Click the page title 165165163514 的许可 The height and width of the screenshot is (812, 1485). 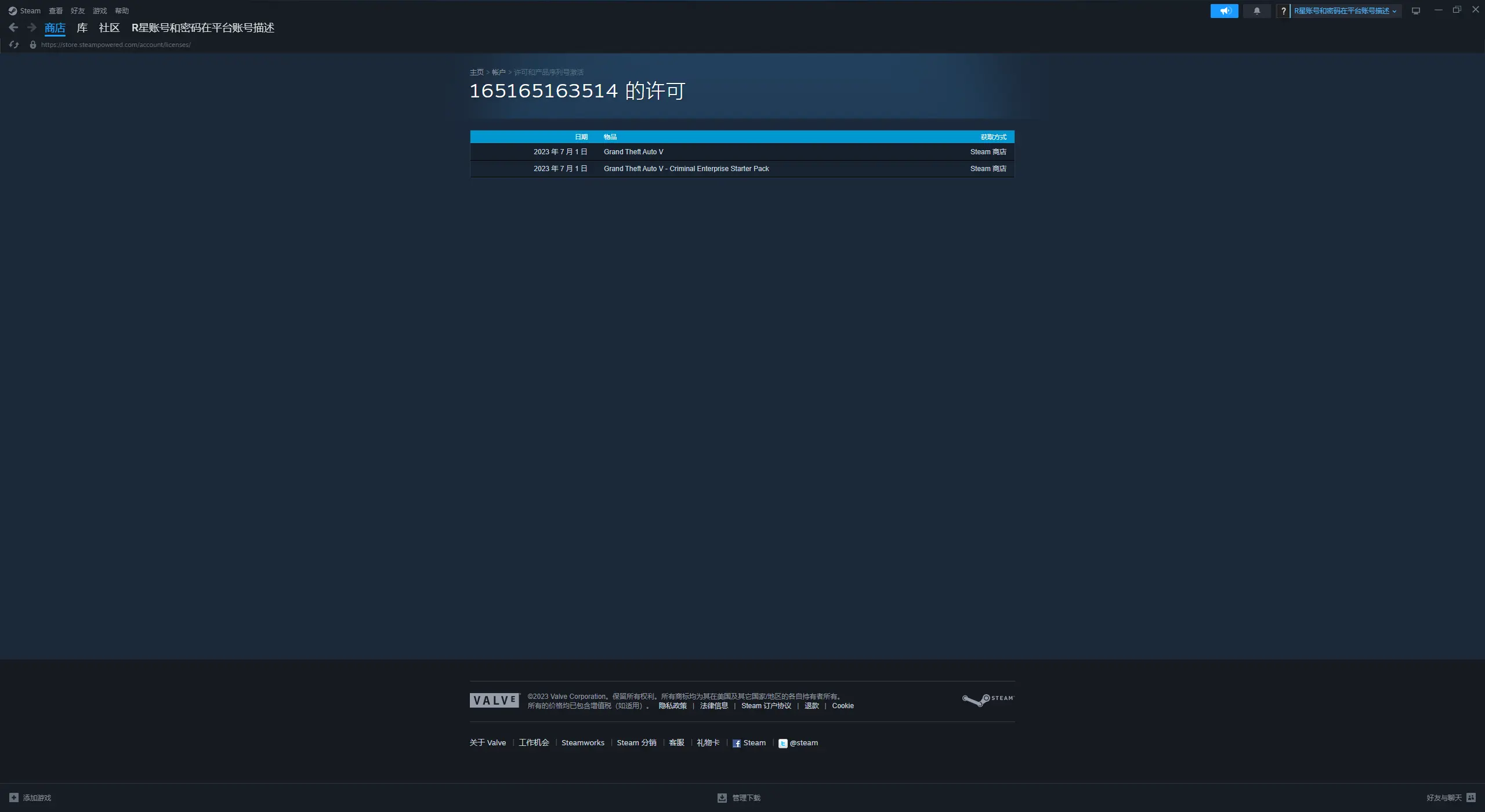577,91
